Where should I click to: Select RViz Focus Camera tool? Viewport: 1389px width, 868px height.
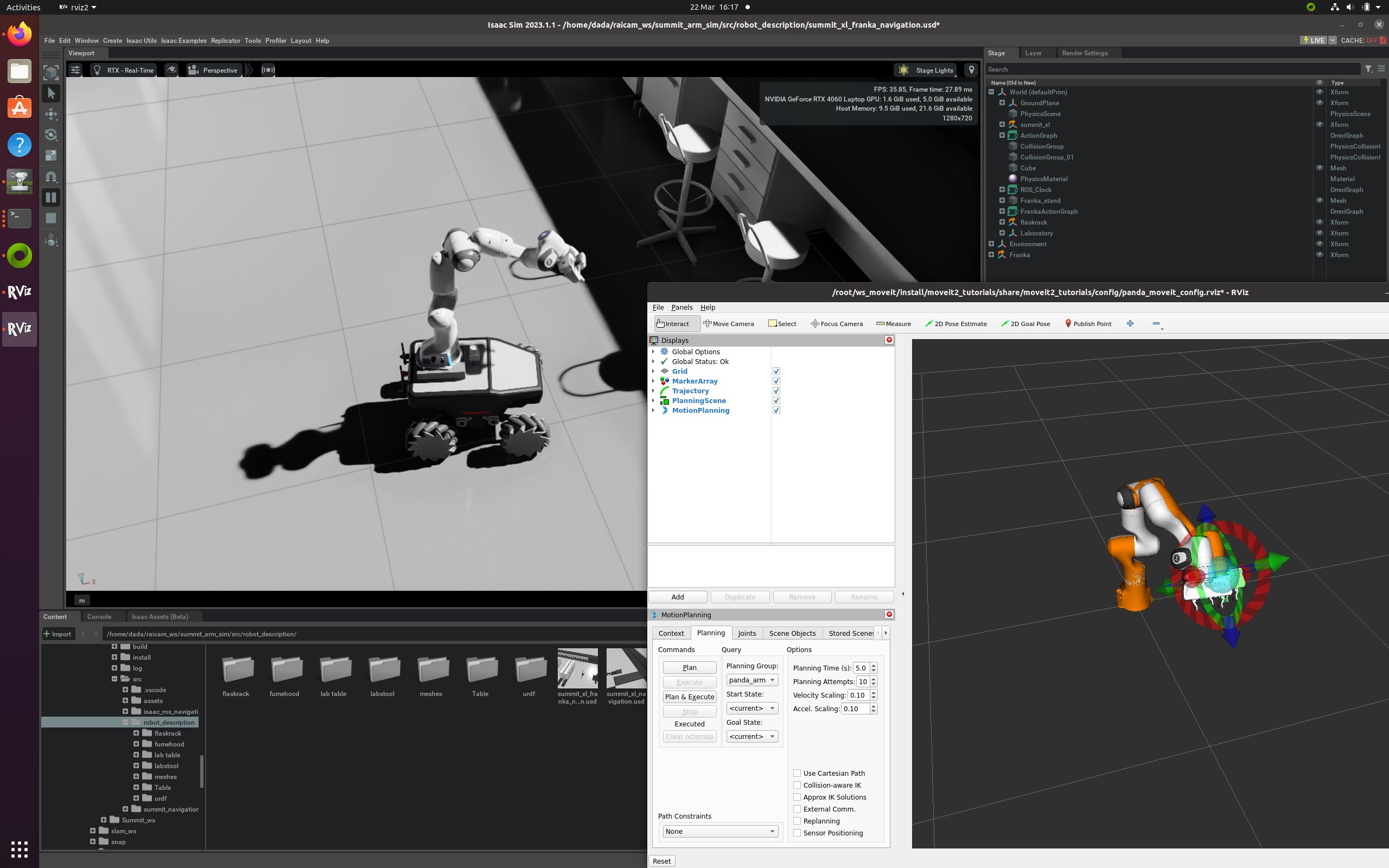(x=837, y=324)
